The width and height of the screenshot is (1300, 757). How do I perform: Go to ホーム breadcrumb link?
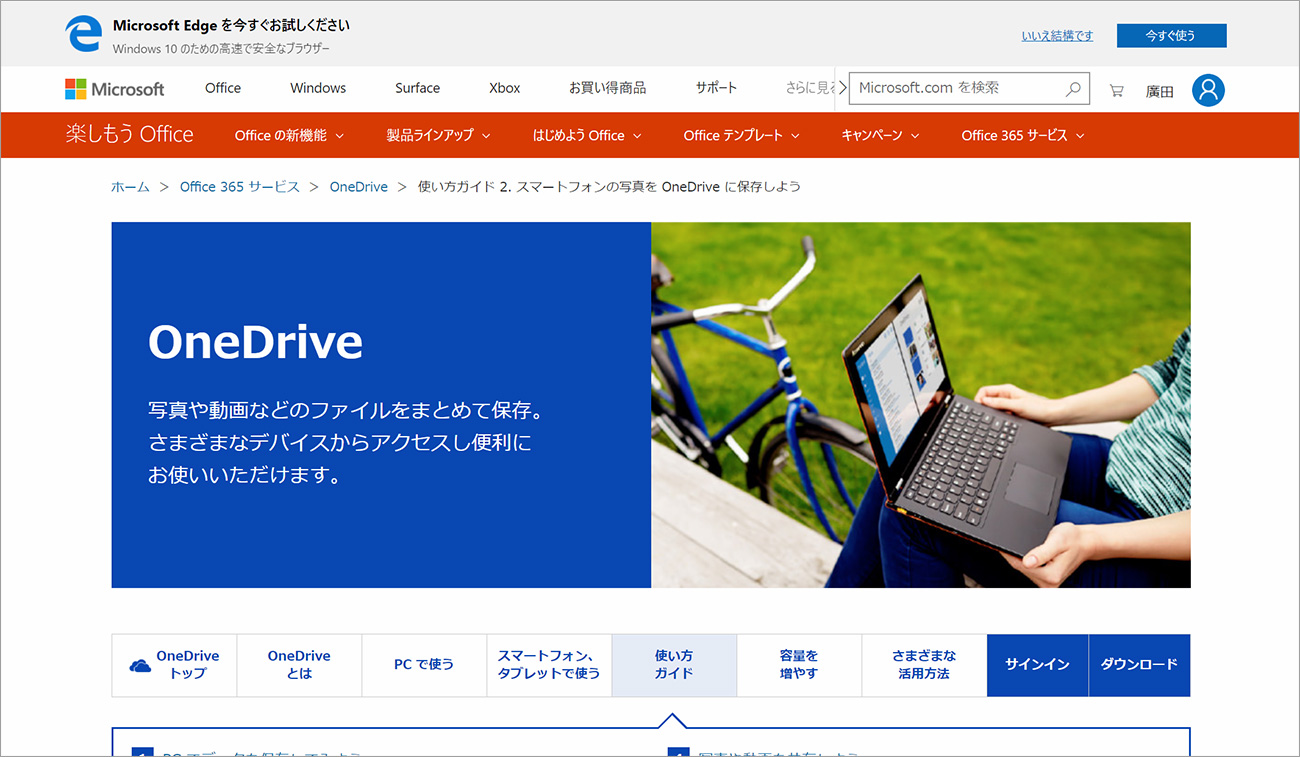130,187
